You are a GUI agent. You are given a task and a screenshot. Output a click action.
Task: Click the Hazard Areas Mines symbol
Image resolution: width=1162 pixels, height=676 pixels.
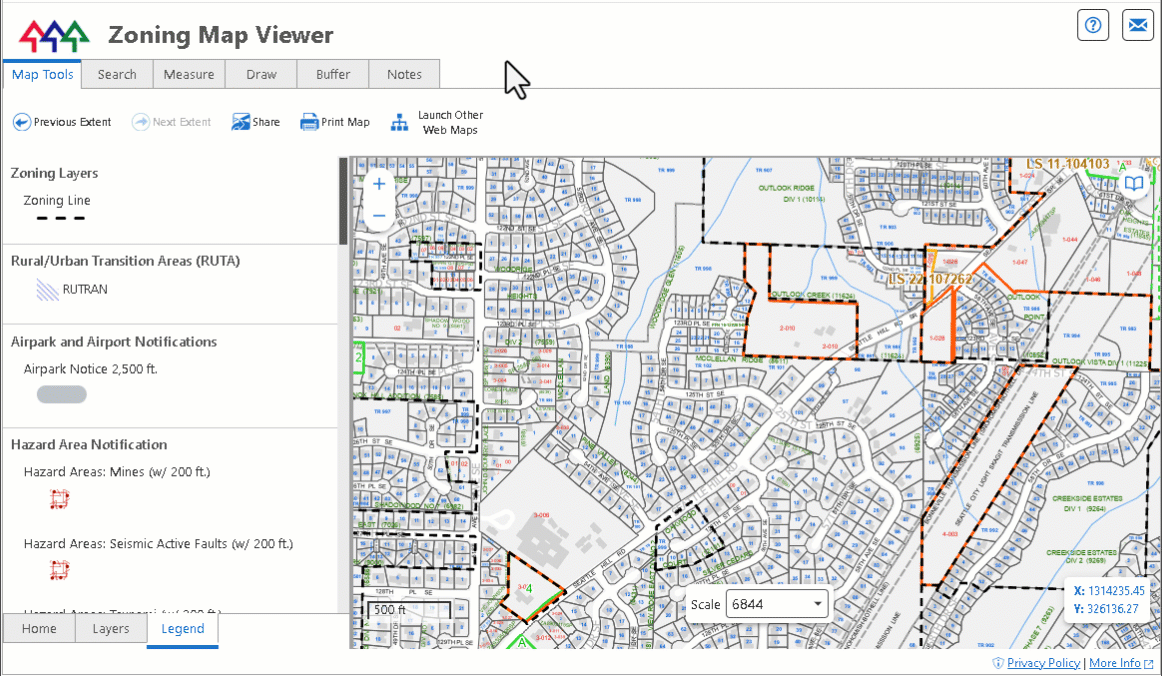click(59, 500)
